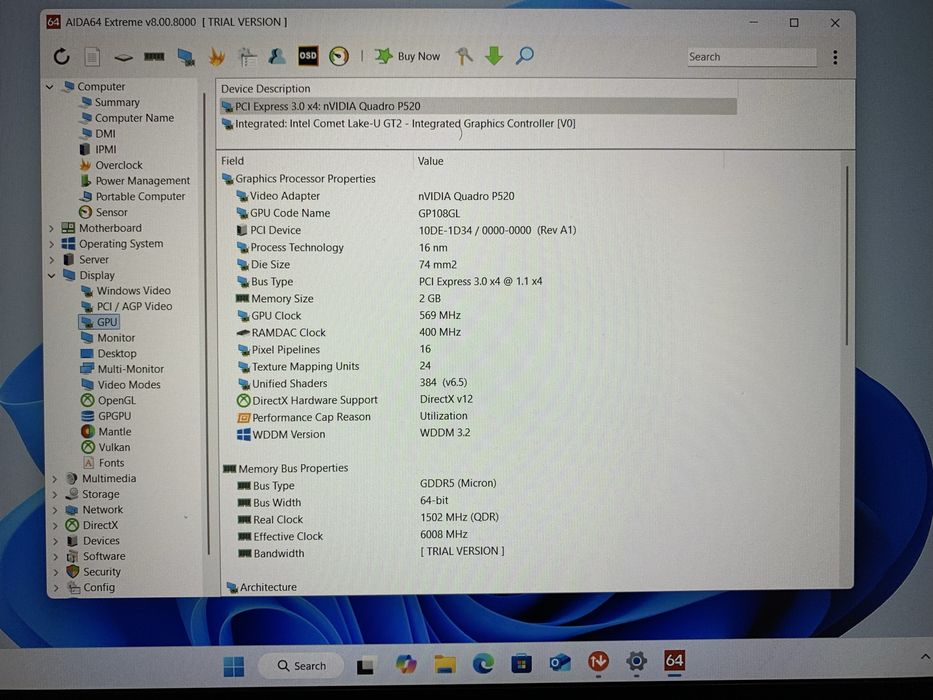Expand the DirectX tree node
Viewport: 933px width, 700px height.
(55, 526)
